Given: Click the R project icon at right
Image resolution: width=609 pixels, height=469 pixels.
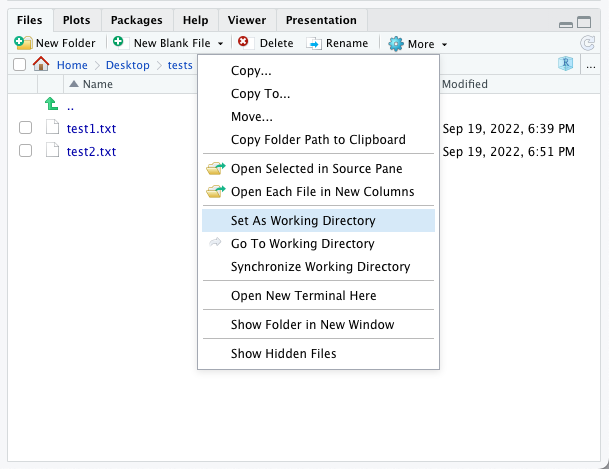Looking at the screenshot, I should click(x=566, y=64).
